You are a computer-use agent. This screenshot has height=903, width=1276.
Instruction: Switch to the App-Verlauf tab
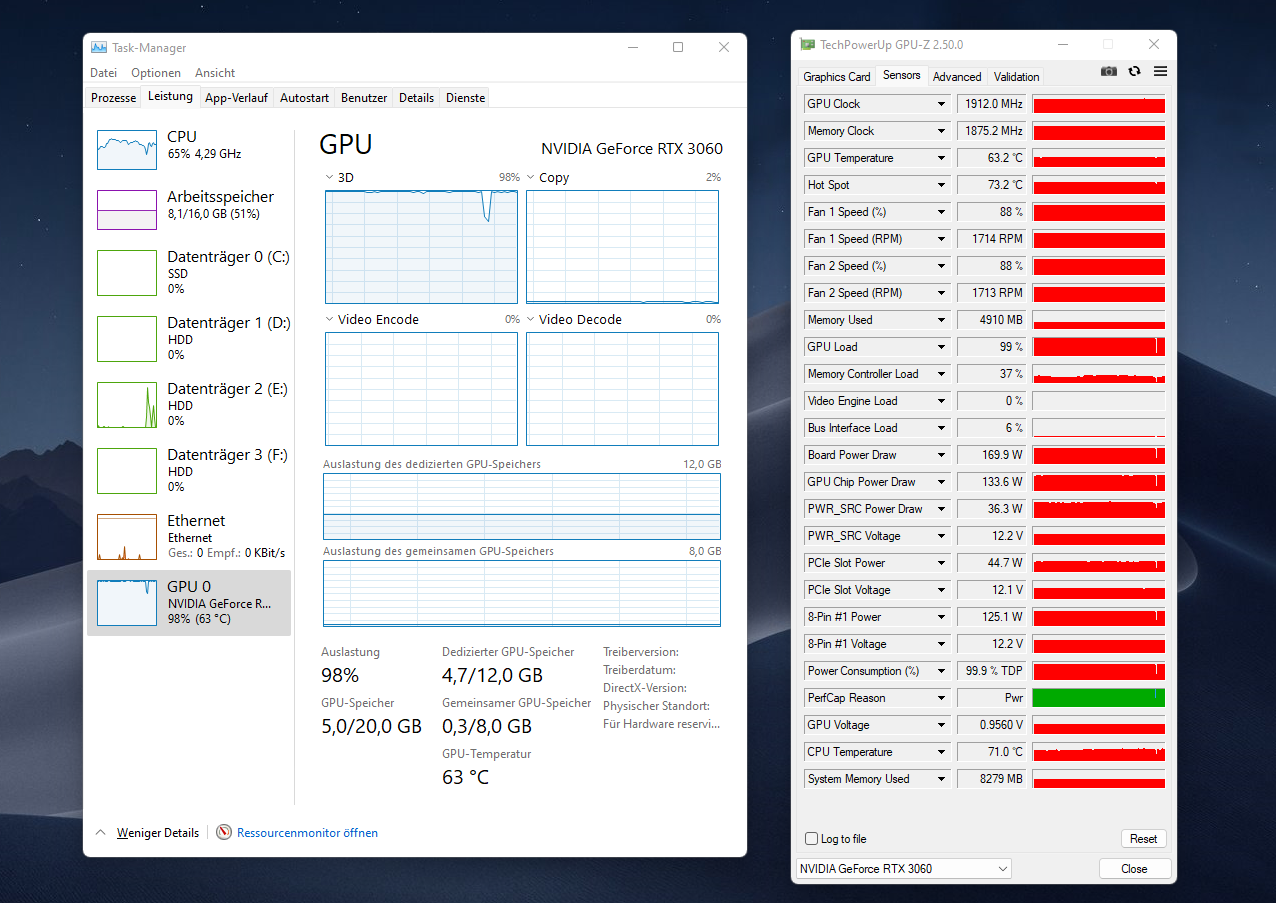pos(236,97)
